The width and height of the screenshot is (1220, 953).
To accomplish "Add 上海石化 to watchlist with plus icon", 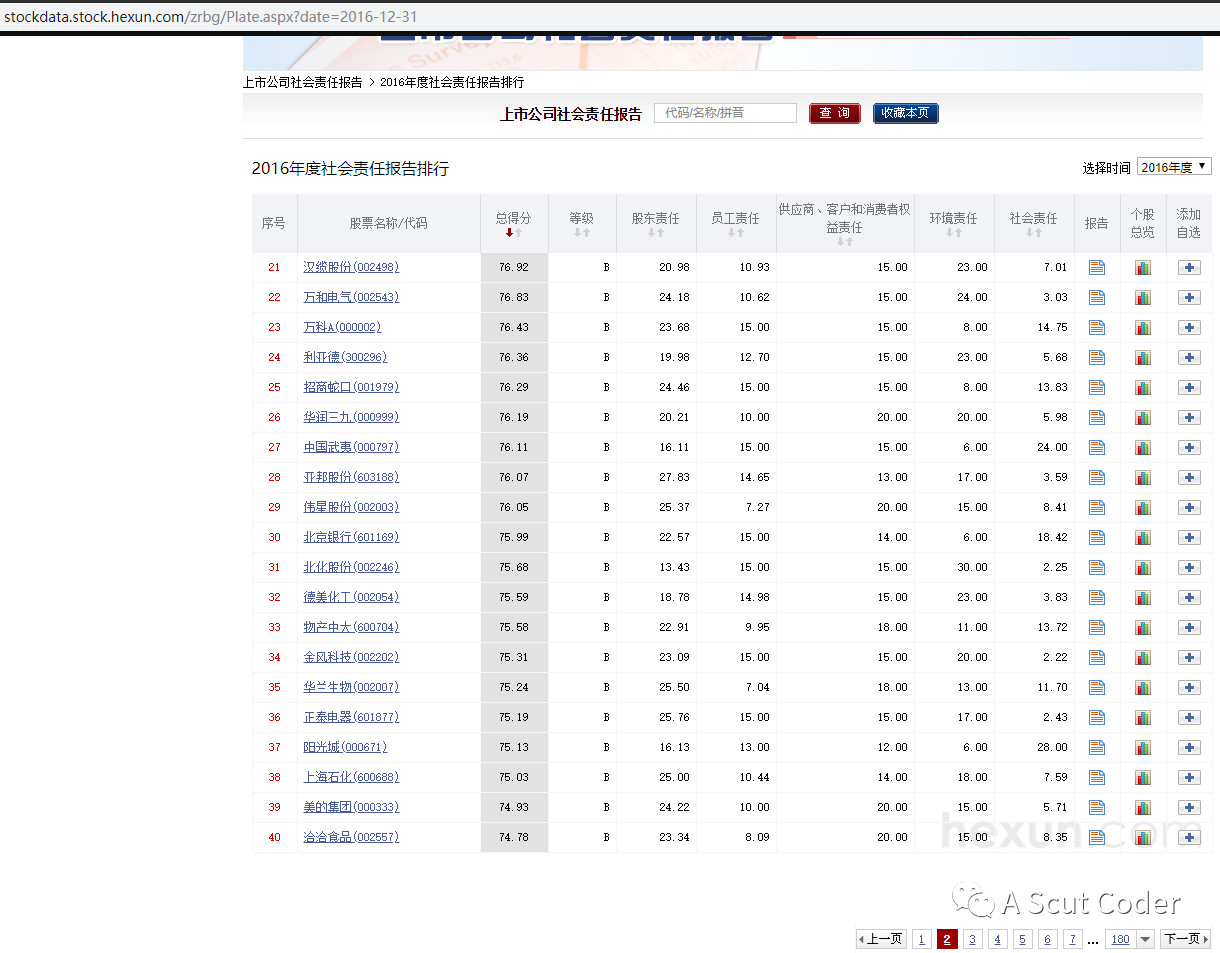I will point(1189,777).
